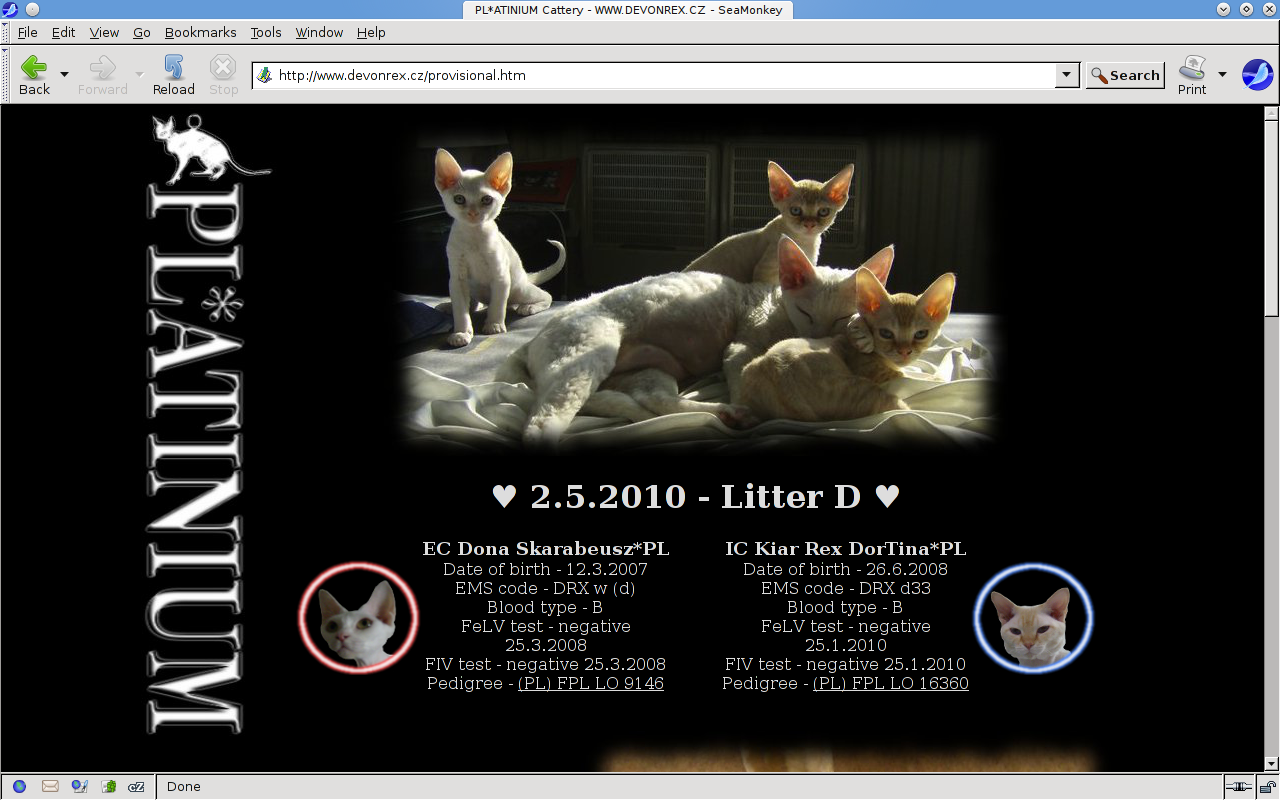1280x800 pixels.
Task: Click the name 'IC Kiar Rex DorTina*PL'
Action: [x=846, y=549]
